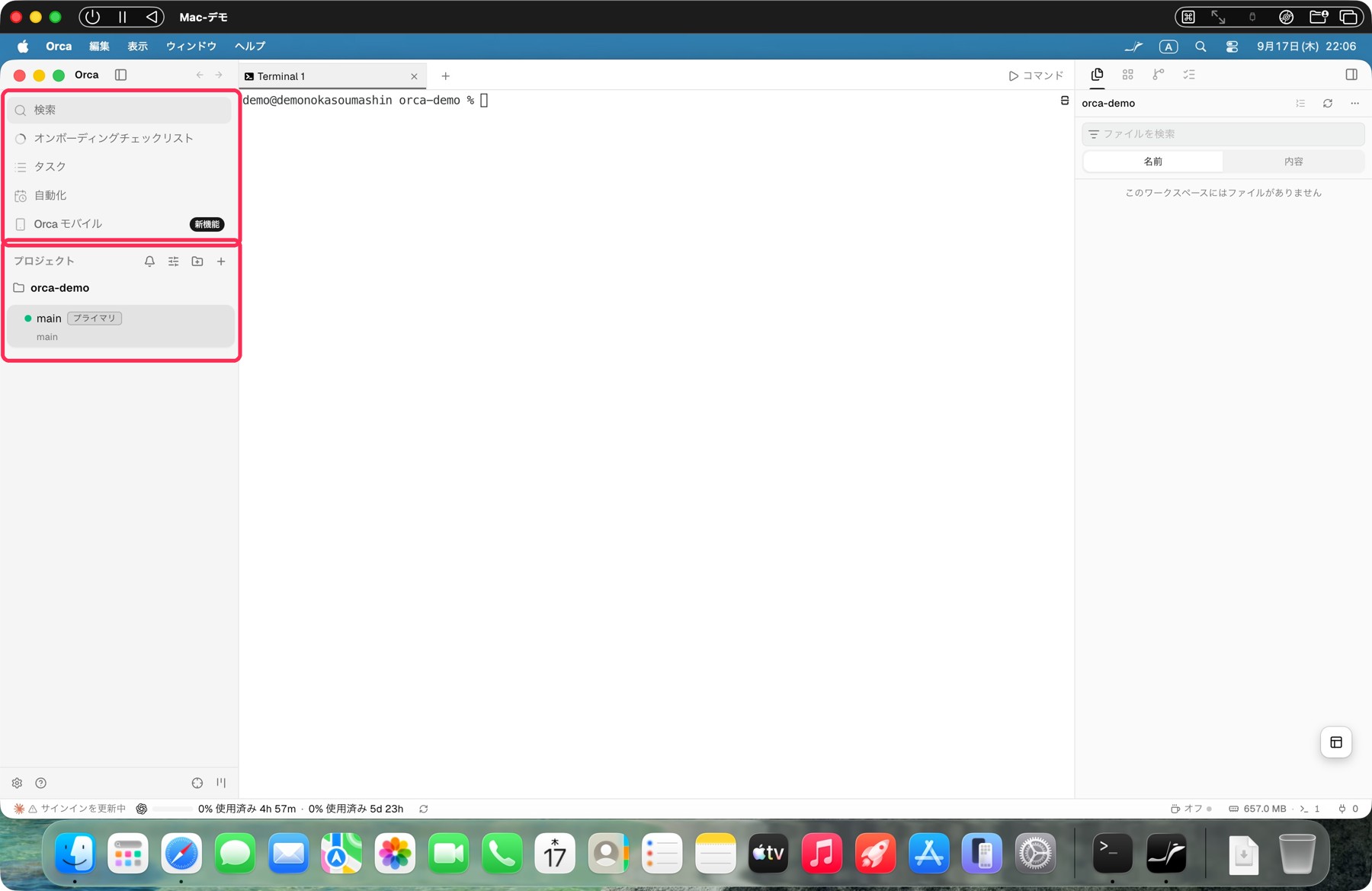Toggle the right sidebar panel icon

[x=1351, y=75]
